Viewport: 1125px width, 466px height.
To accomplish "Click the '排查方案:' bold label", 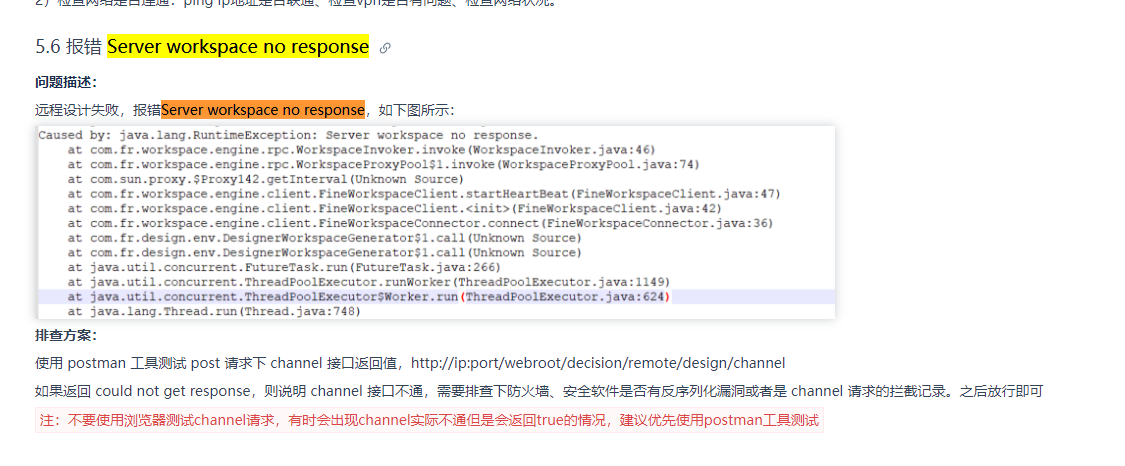I will 66,336.
